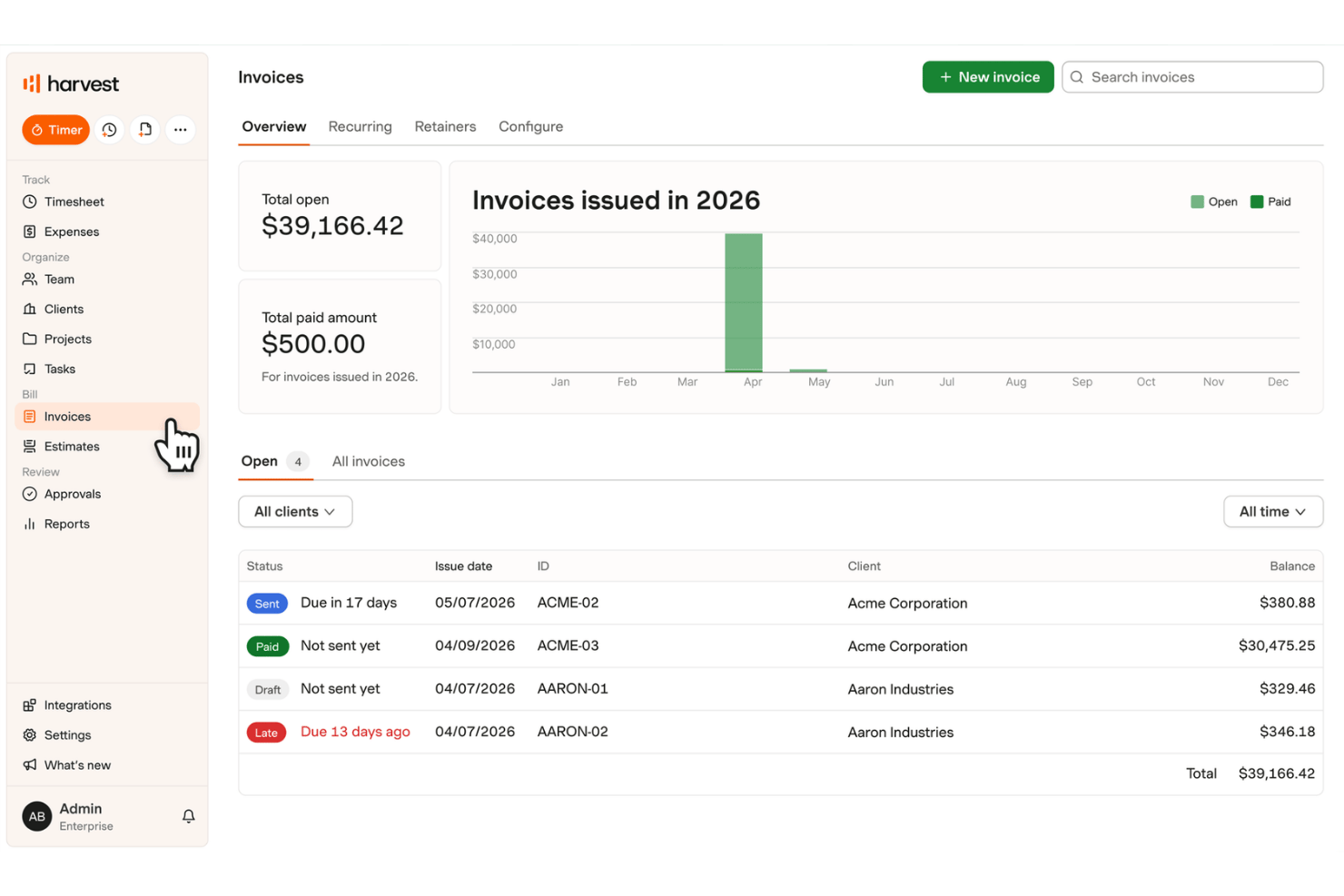This screenshot has width=1344, height=896.
Task: Click Total open $39,166.42 card
Action: [340, 216]
